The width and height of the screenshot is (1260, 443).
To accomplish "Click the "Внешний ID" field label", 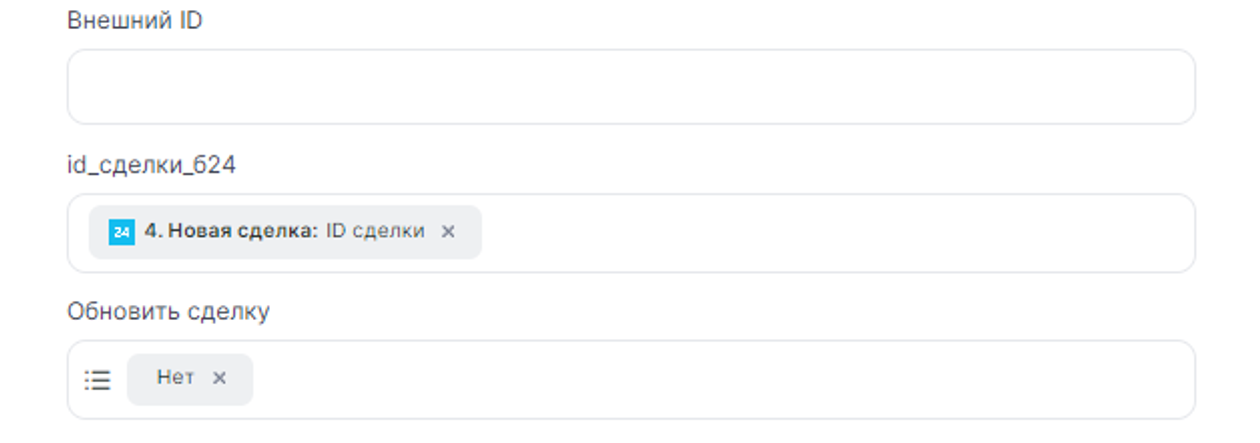I will pos(135,20).
